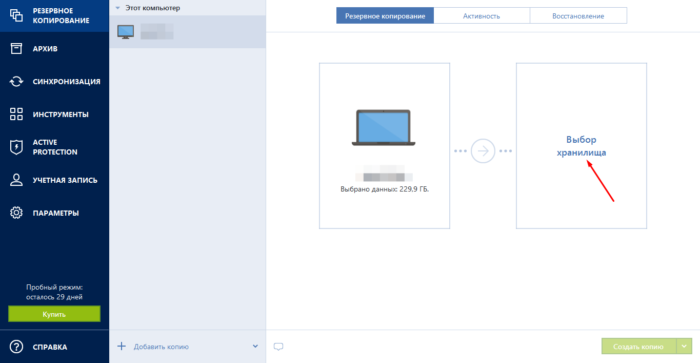Click the plus icon beside Добавить копию
The width and height of the screenshot is (700, 363).
[121, 346]
